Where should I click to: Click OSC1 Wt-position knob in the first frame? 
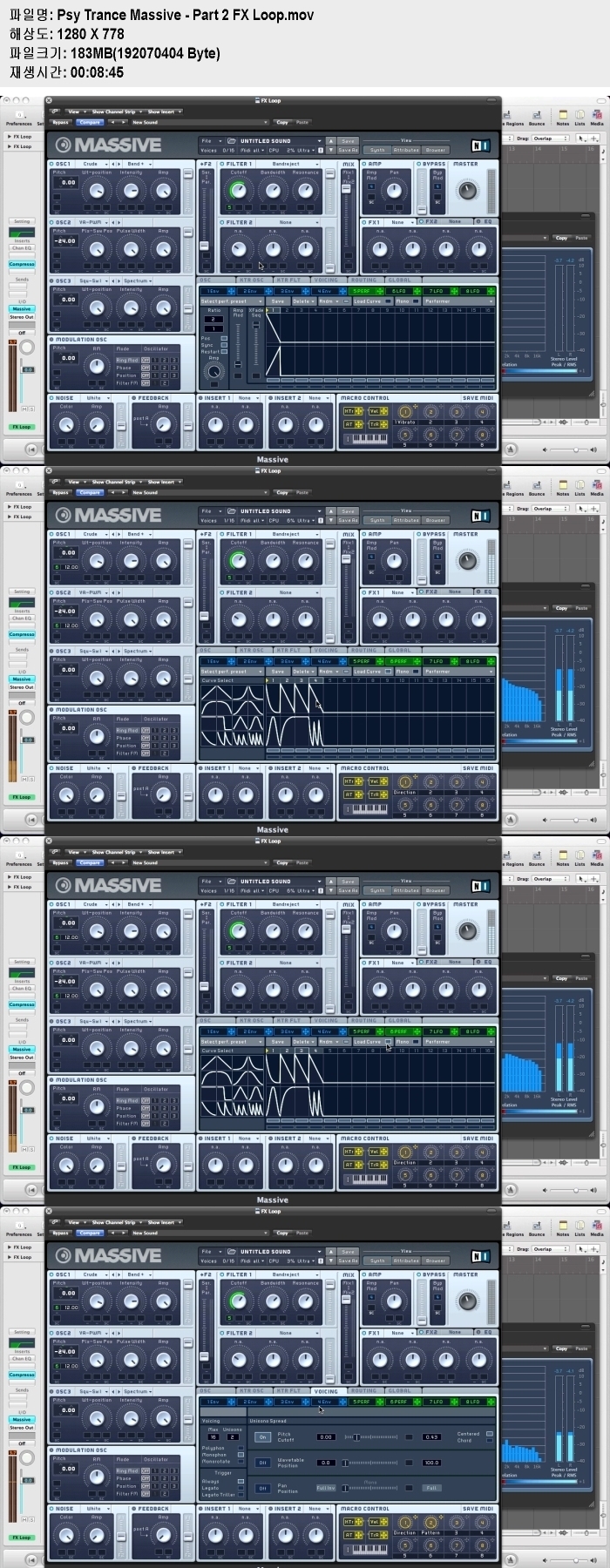pyautogui.click(x=97, y=191)
